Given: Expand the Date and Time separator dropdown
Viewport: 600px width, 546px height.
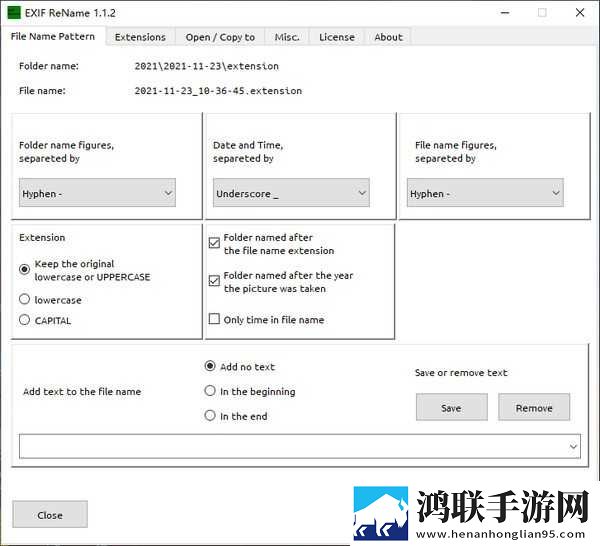Looking at the screenshot, I should tap(291, 193).
